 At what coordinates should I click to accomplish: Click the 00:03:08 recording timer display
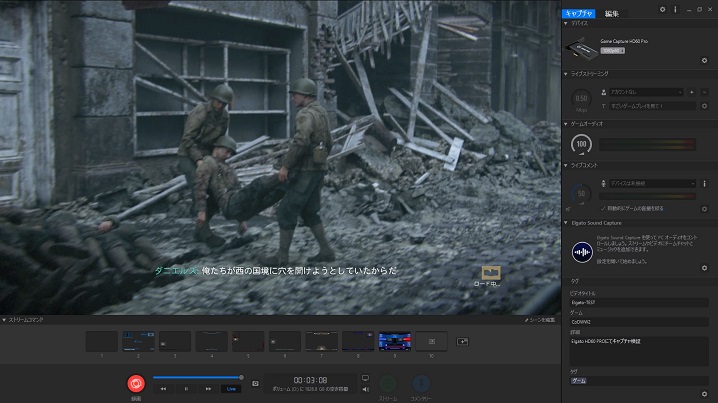(x=310, y=380)
